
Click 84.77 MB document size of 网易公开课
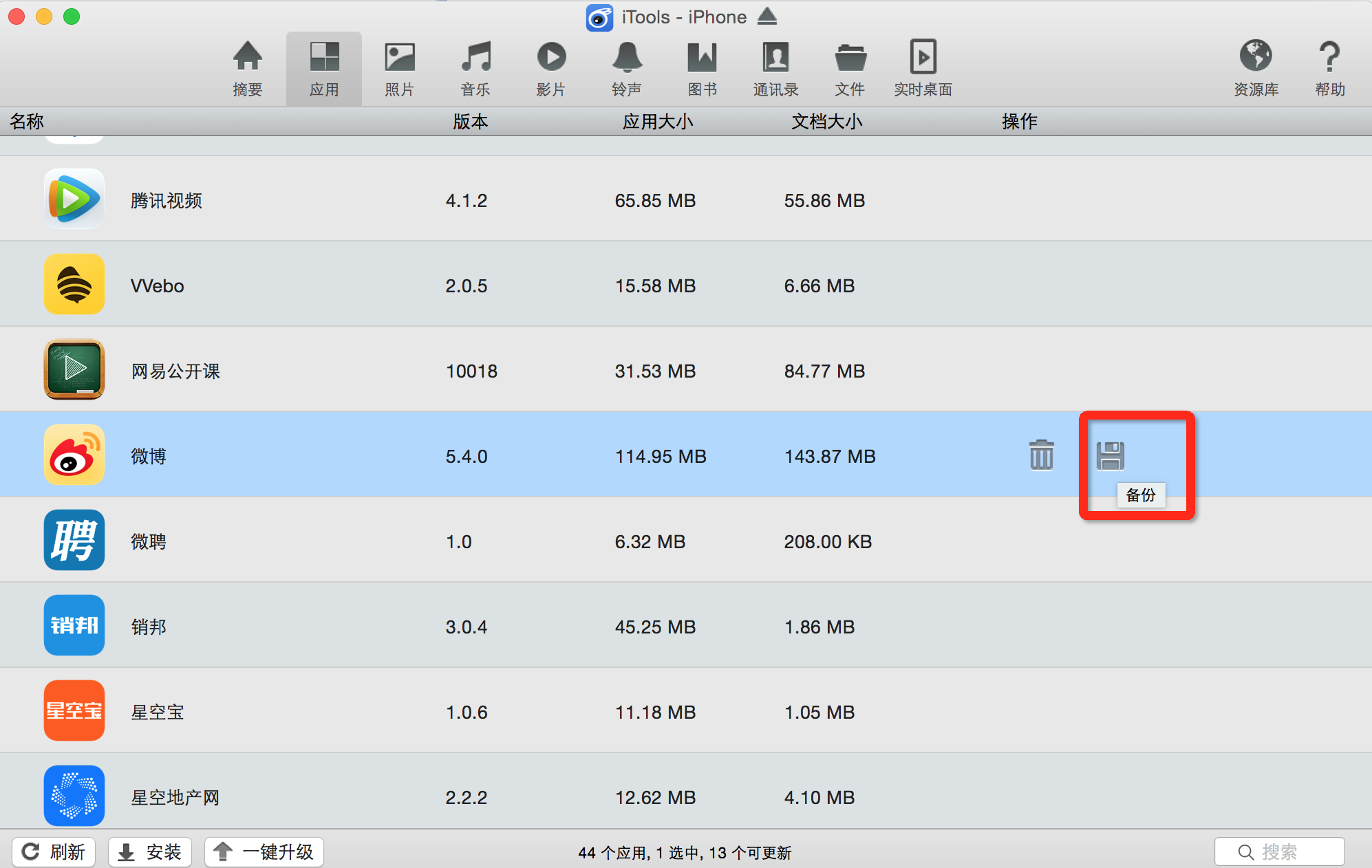coord(825,371)
